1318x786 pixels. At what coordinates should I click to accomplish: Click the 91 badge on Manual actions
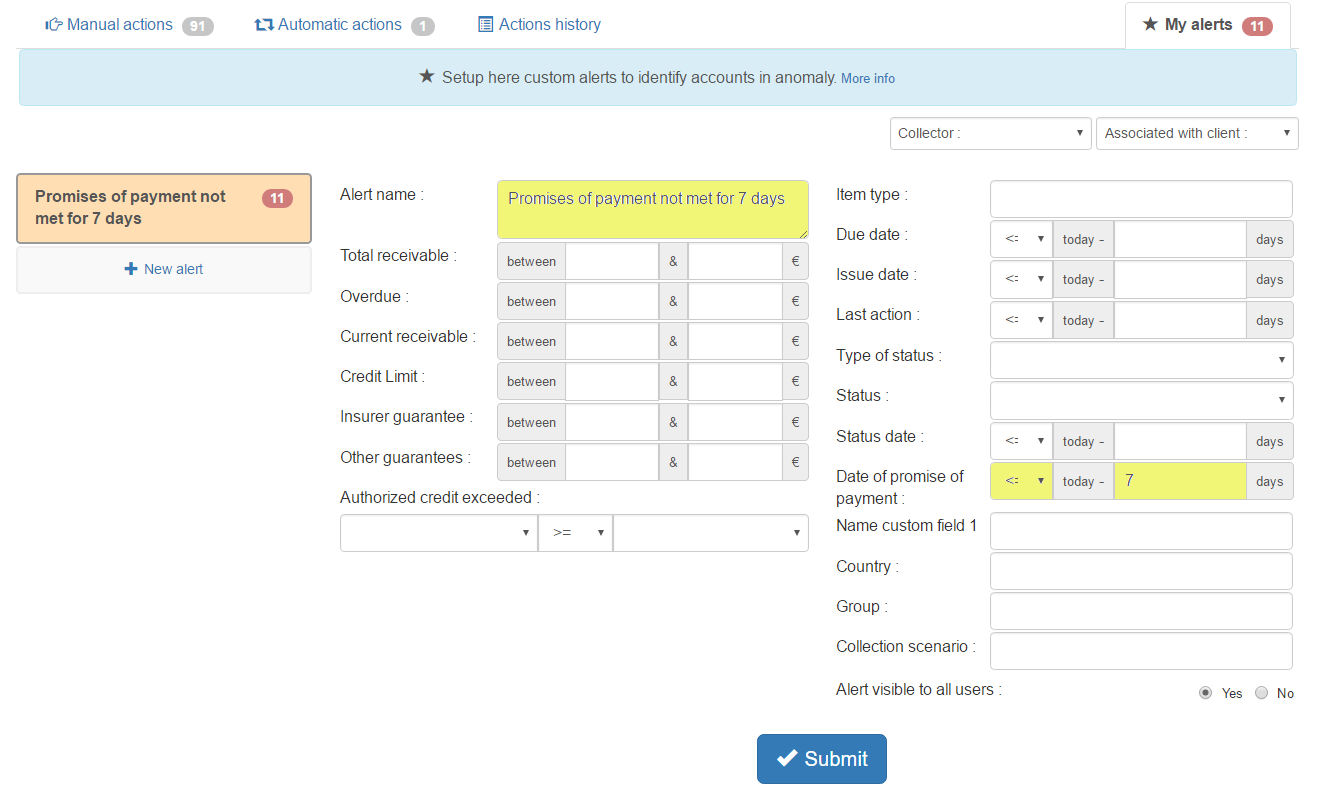click(x=197, y=26)
